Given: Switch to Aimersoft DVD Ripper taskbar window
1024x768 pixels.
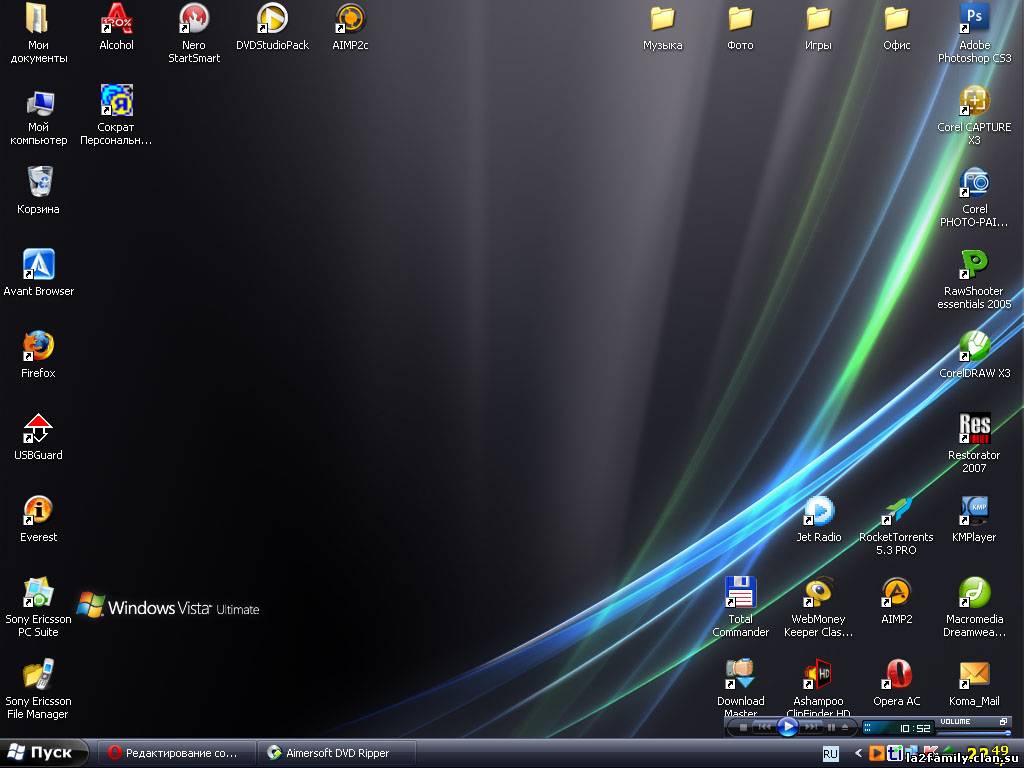Looking at the screenshot, I should click(332, 753).
